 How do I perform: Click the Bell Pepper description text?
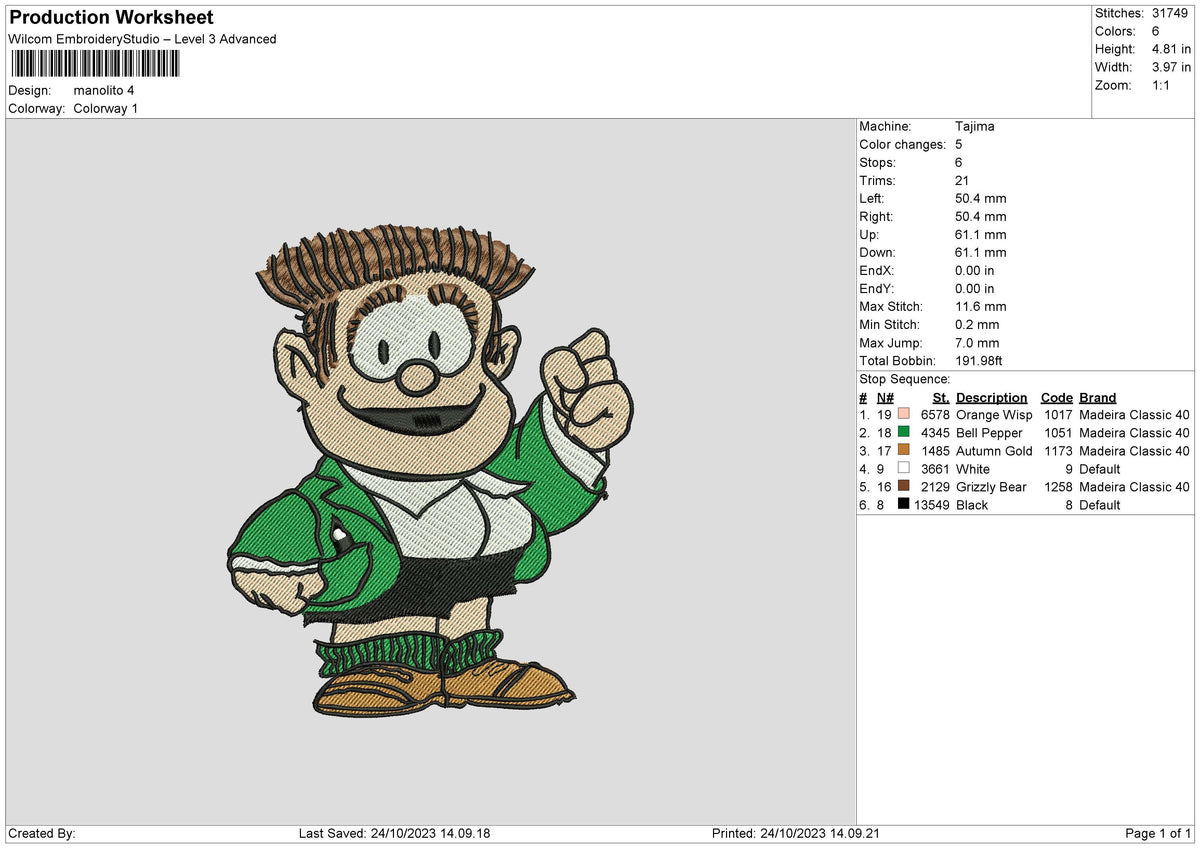click(989, 433)
